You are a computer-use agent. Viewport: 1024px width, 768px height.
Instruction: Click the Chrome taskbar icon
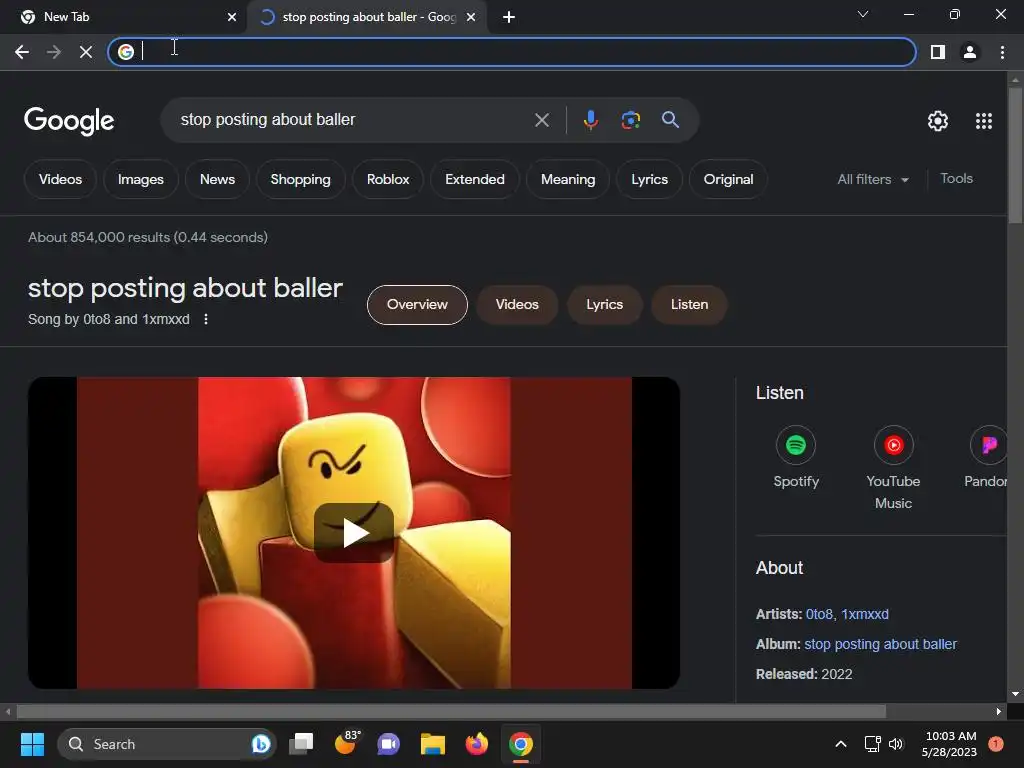[x=520, y=744]
